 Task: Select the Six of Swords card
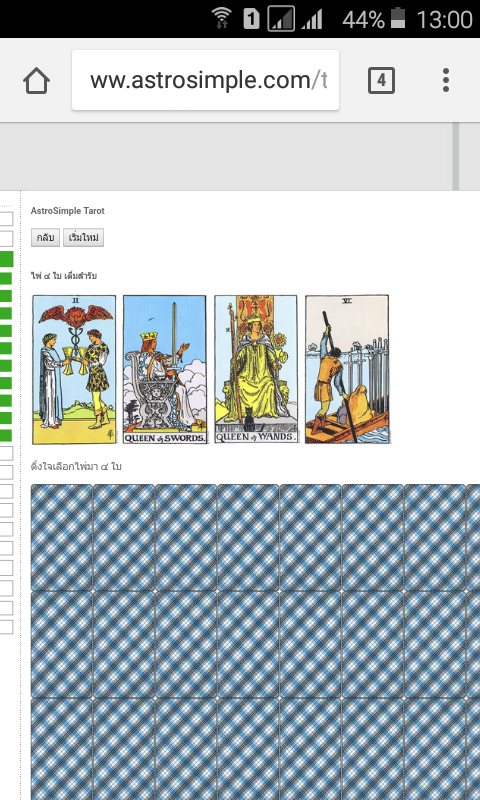point(347,369)
